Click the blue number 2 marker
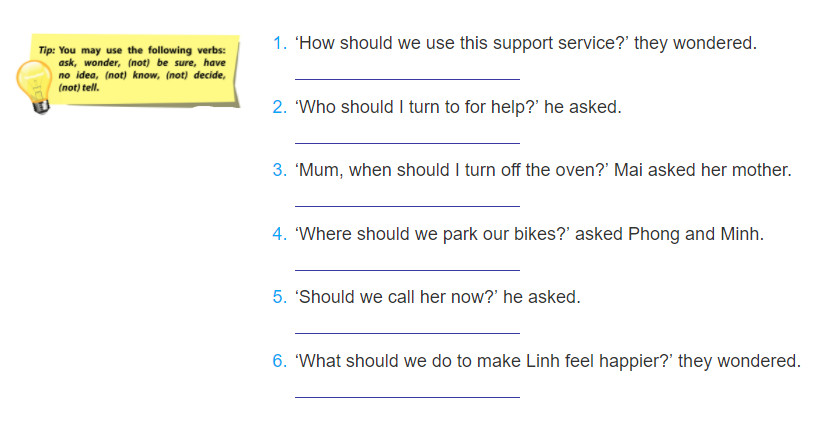This screenshot has height=431, width=824. [280, 107]
